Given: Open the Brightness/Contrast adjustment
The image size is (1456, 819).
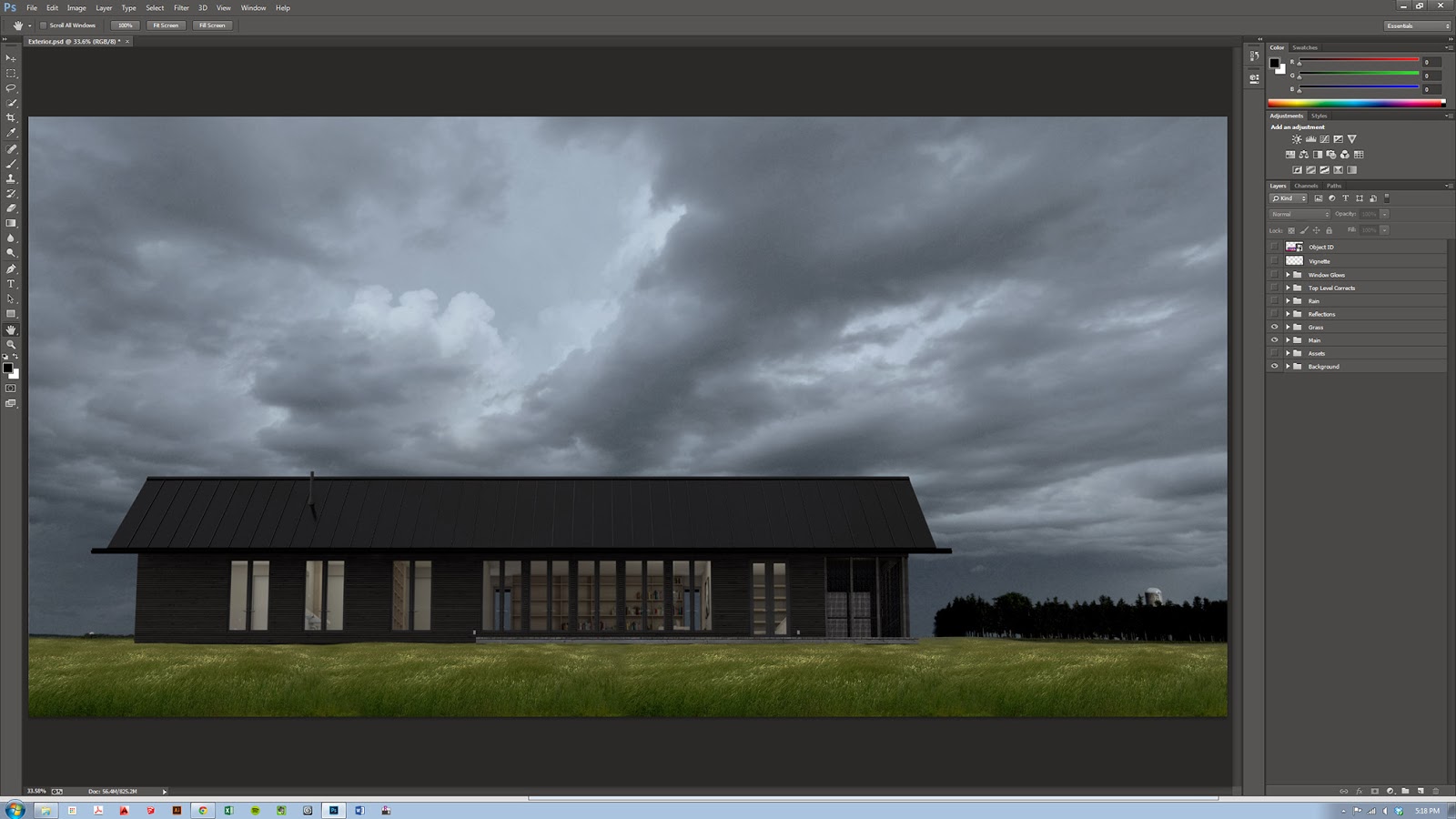Looking at the screenshot, I should pos(1297,138).
